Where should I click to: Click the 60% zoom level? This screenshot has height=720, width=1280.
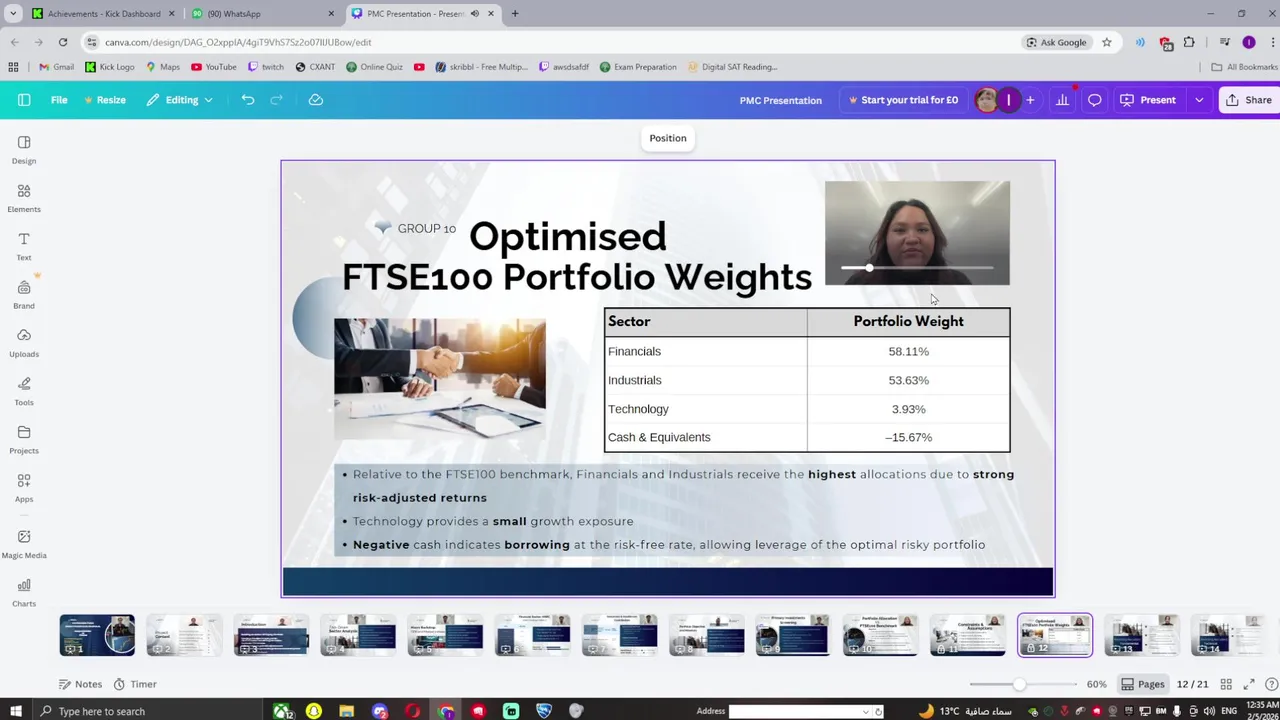(x=1097, y=684)
